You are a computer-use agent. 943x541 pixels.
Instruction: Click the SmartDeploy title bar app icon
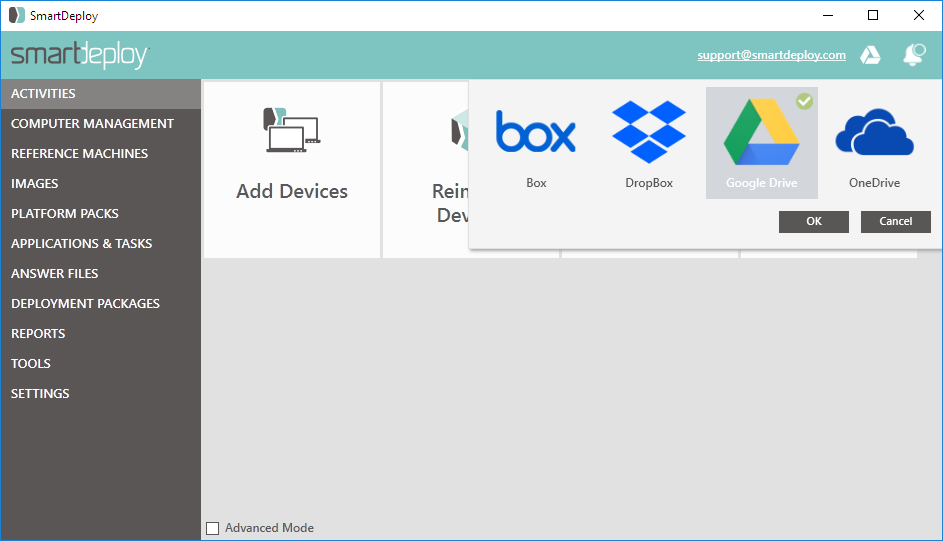click(17, 15)
